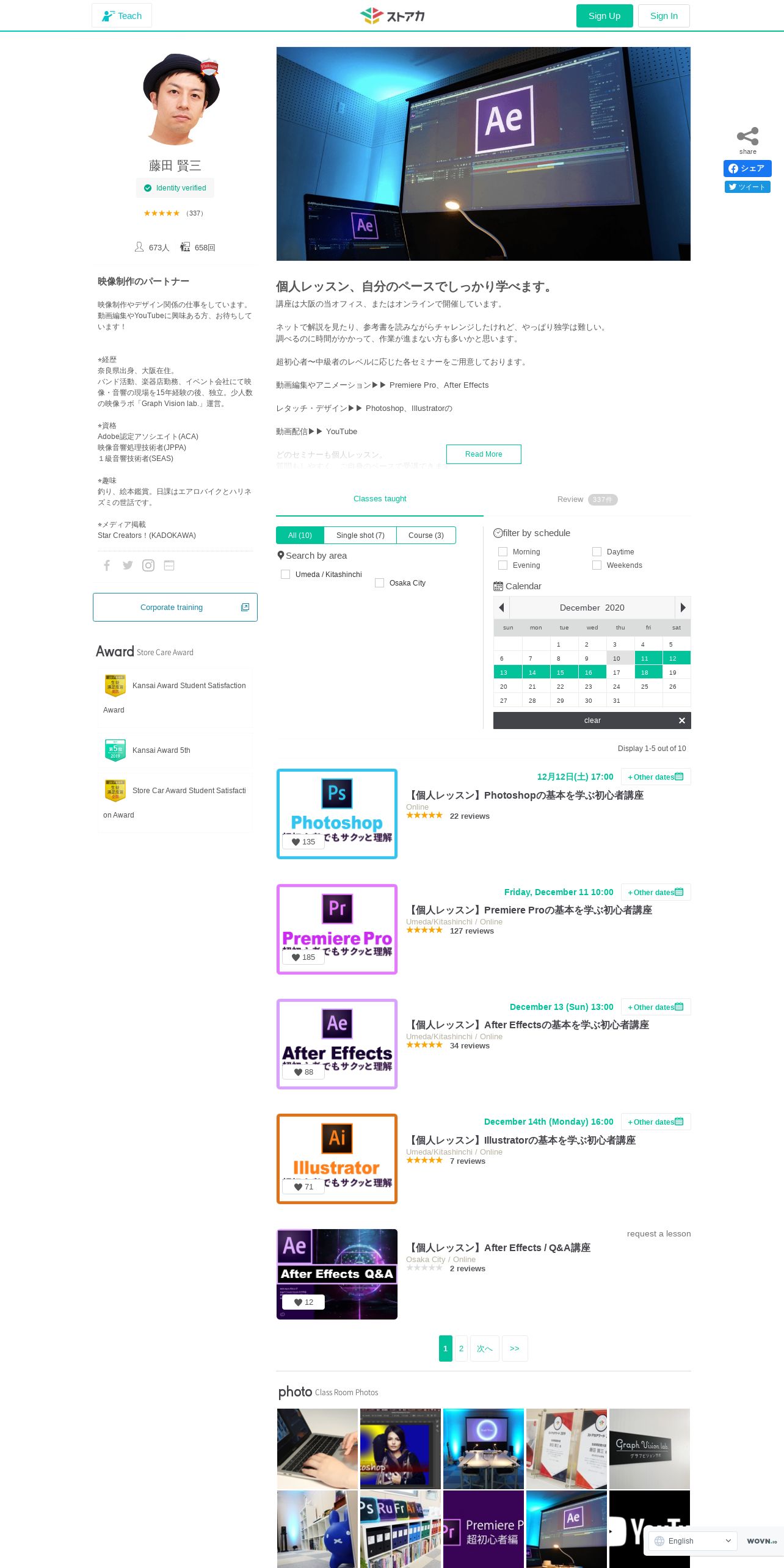Click the 658回 classes held icon

(x=185, y=247)
